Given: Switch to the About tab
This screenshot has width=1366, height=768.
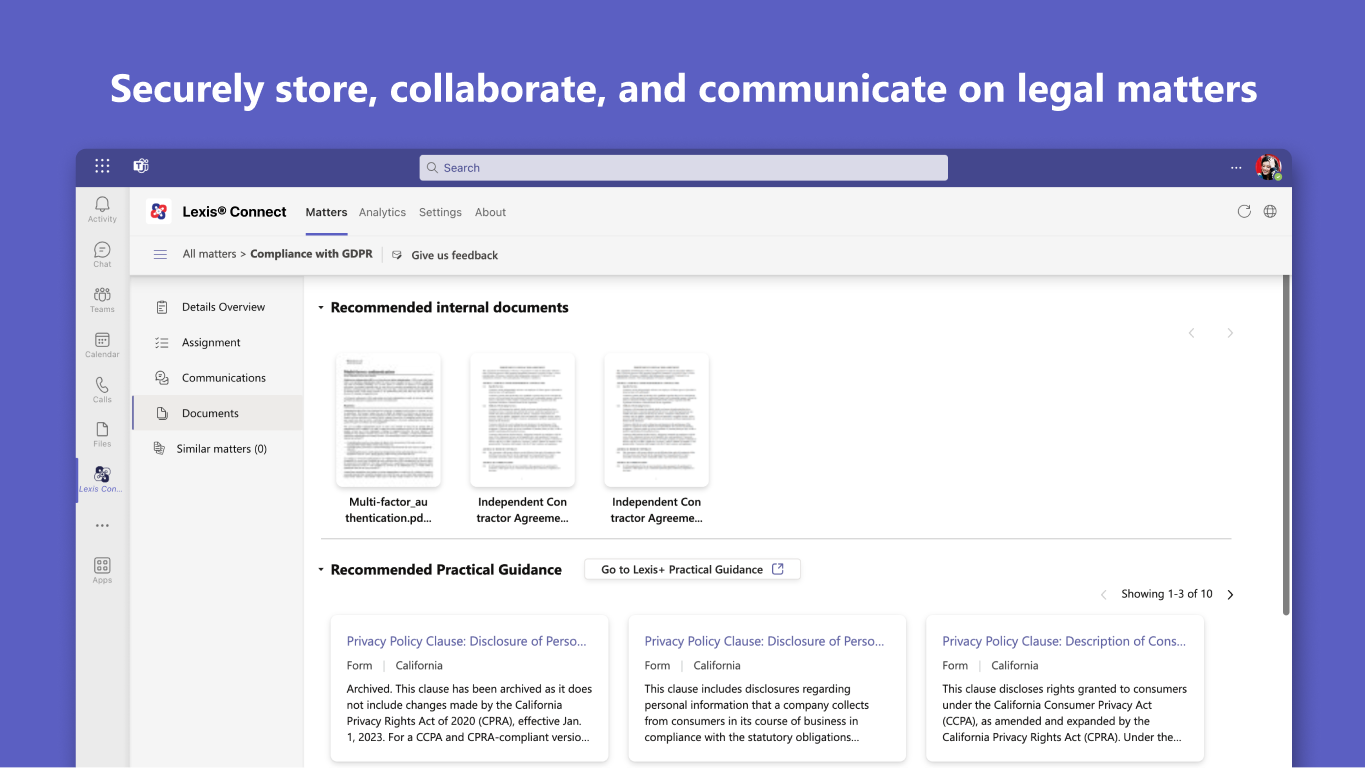Looking at the screenshot, I should (490, 212).
